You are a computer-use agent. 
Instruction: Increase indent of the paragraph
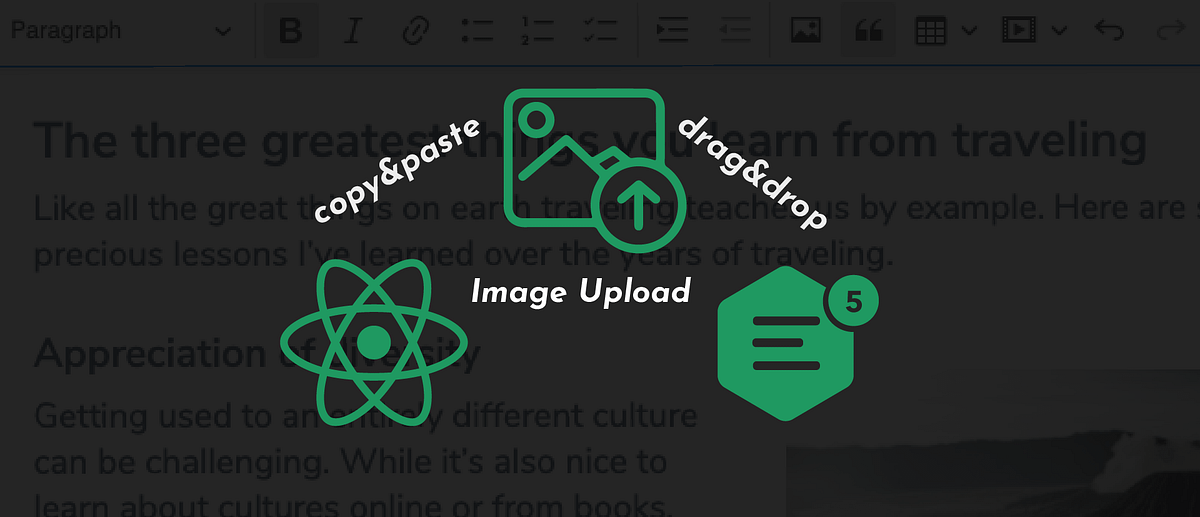pyautogui.click(x=672, y=31)
